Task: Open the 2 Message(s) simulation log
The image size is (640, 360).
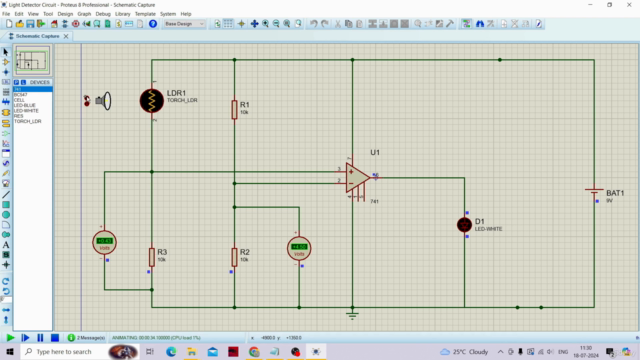Action: click(x=86, y=338)
